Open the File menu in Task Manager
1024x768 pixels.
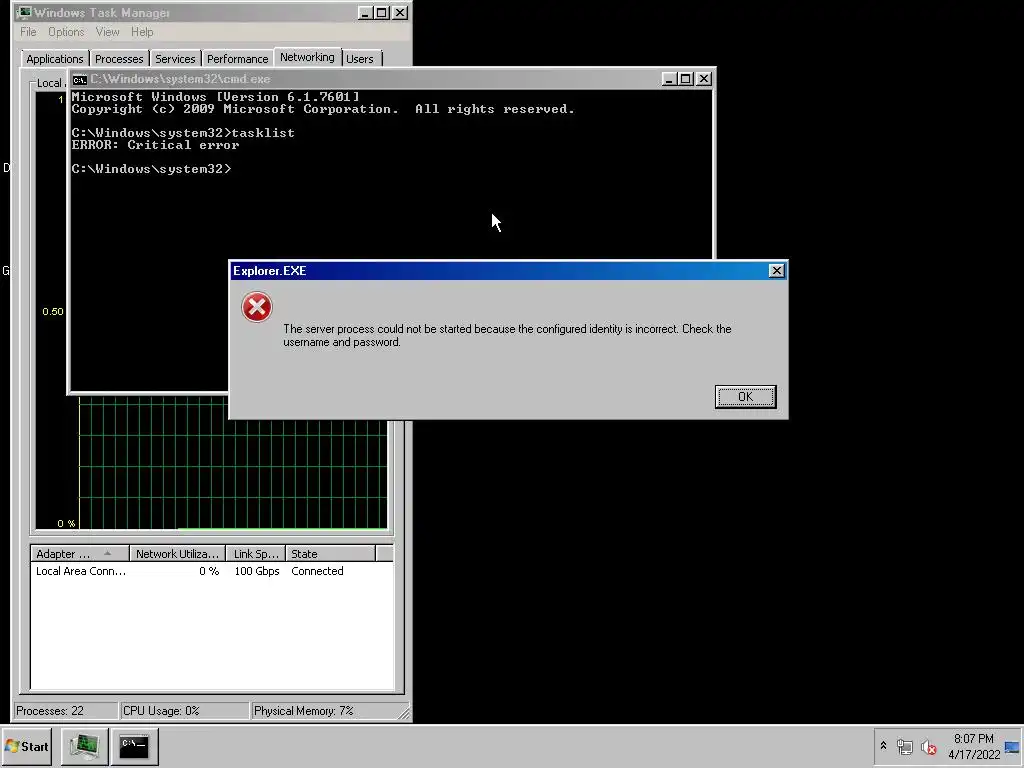28,32
